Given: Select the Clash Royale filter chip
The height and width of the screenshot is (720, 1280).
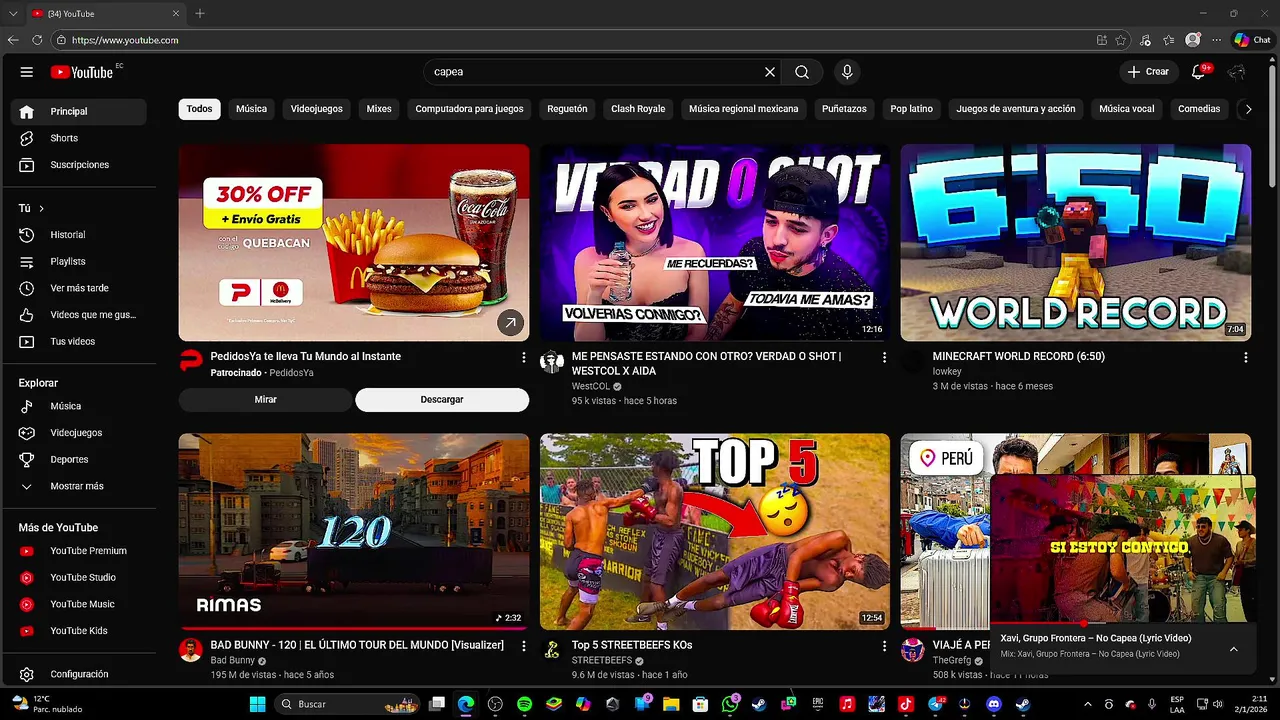Looking at the screenshot, I should [x=638, y=109].
